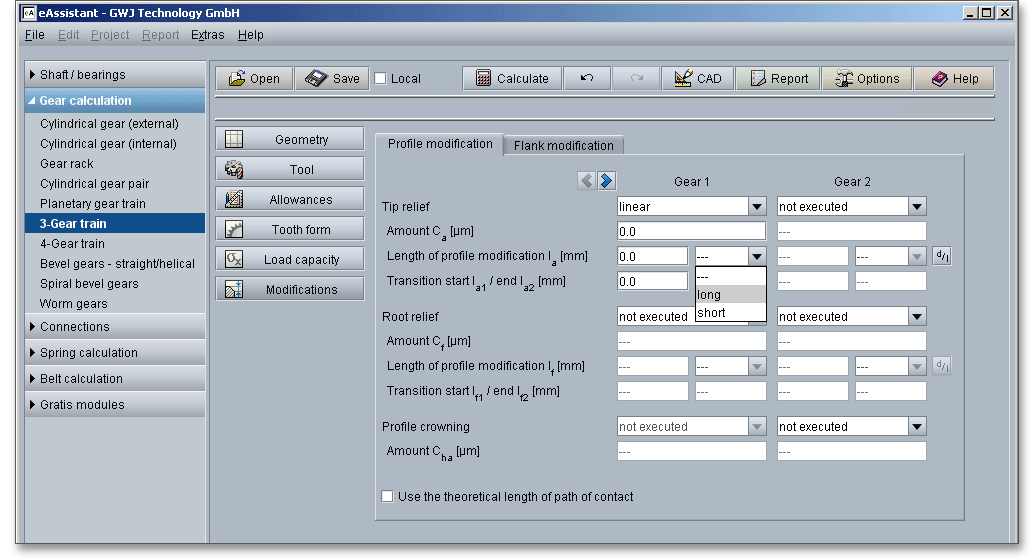
Task: Click the Calculate toolbar button
Action: [512, 79]
